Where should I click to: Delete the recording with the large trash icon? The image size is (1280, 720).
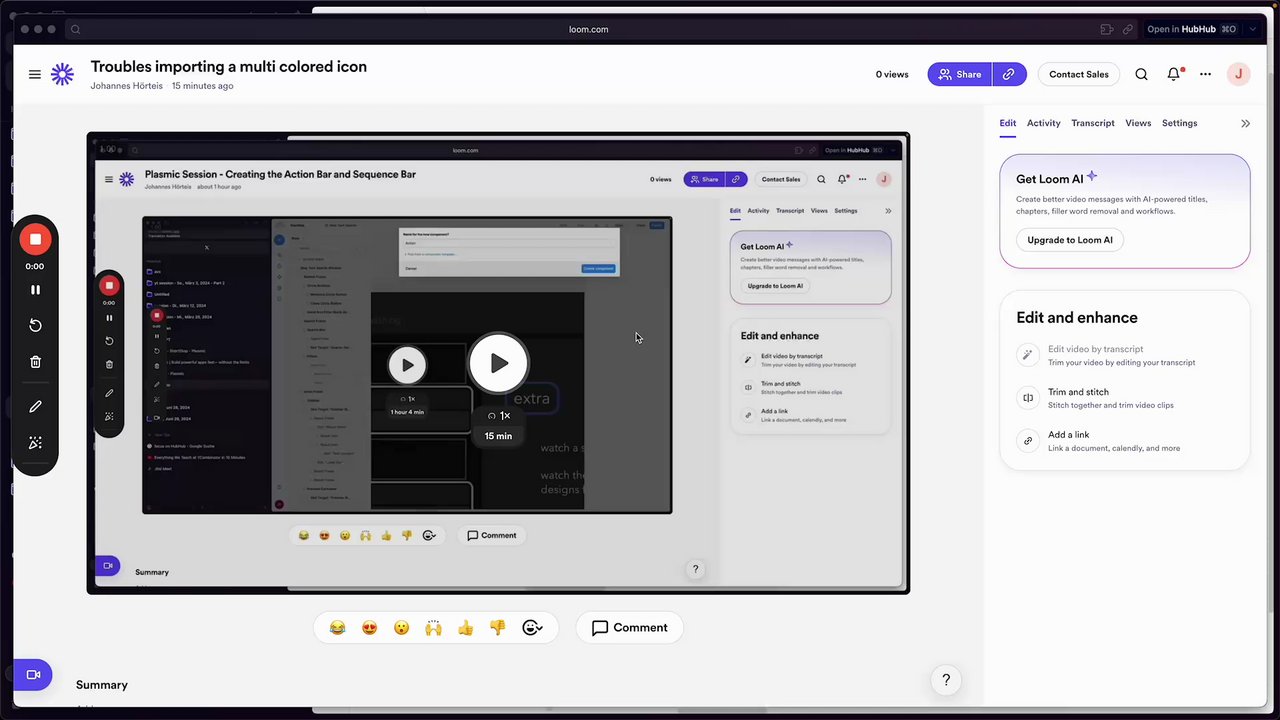35,362
